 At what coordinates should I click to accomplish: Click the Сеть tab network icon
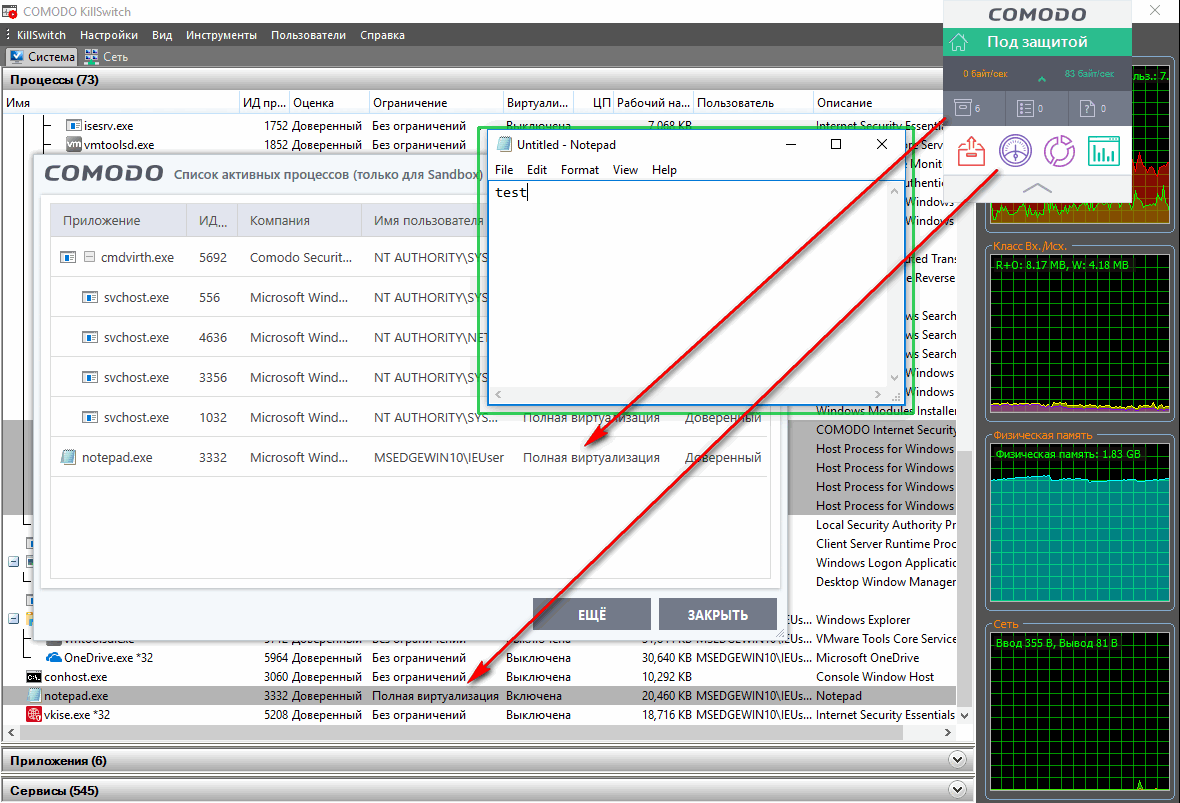point(92,56)
